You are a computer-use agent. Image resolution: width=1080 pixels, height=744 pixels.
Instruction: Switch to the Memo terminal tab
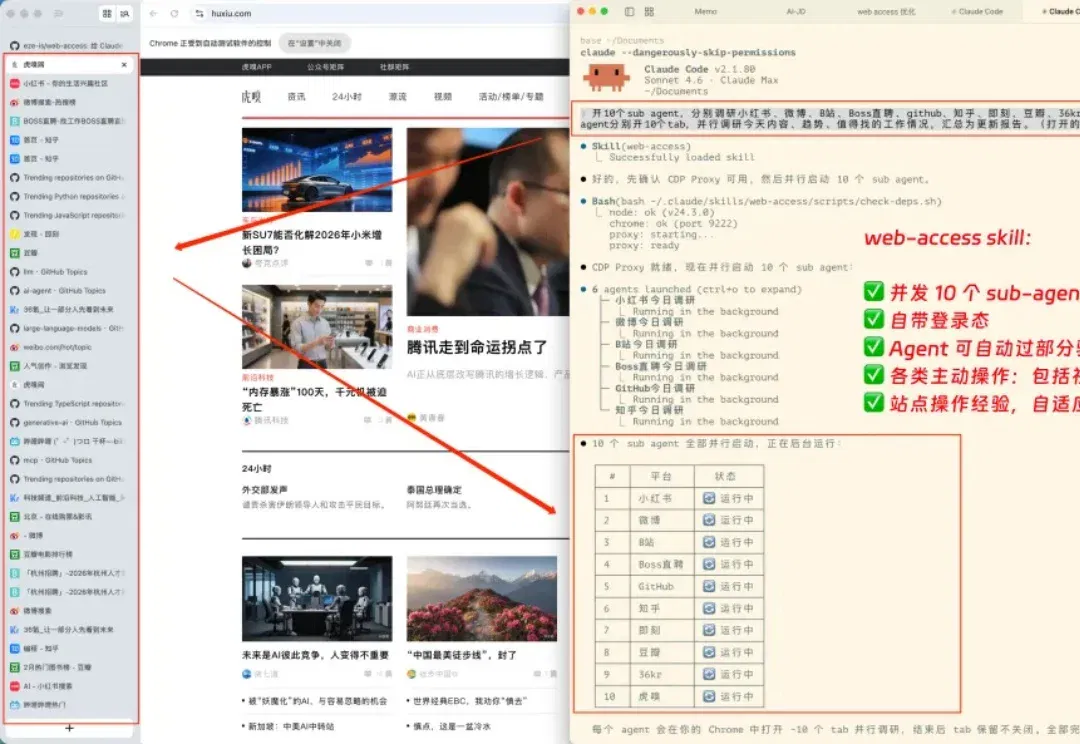705,12
